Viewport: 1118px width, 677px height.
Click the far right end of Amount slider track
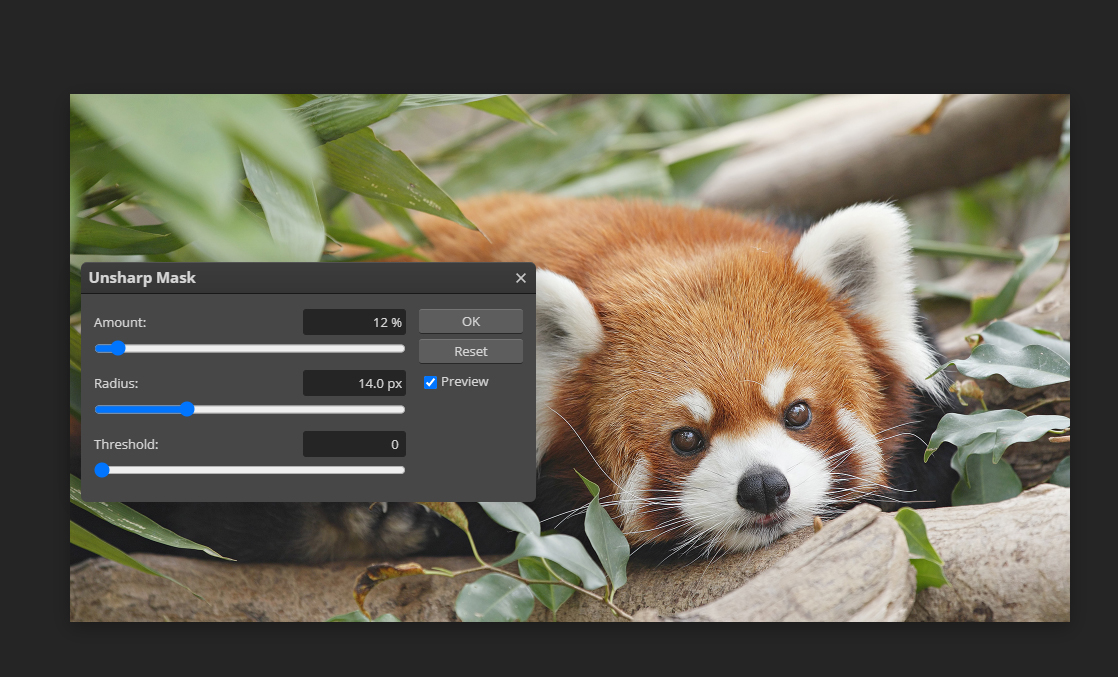tap(401, 348)
